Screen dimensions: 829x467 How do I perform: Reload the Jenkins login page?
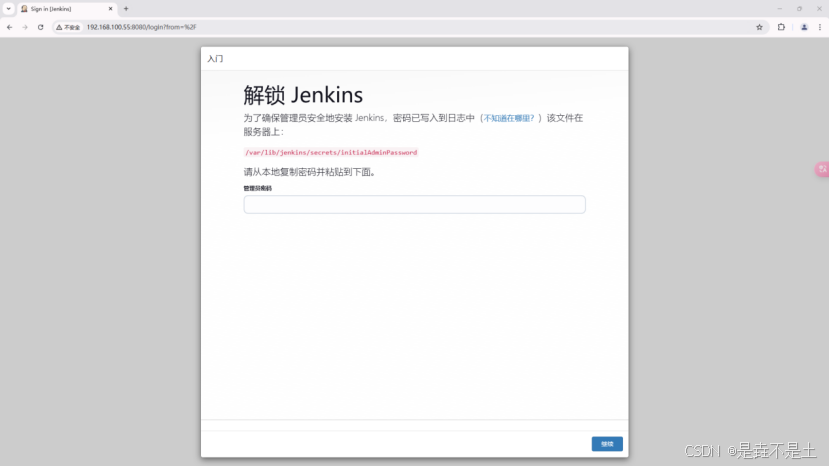(41, 27)
